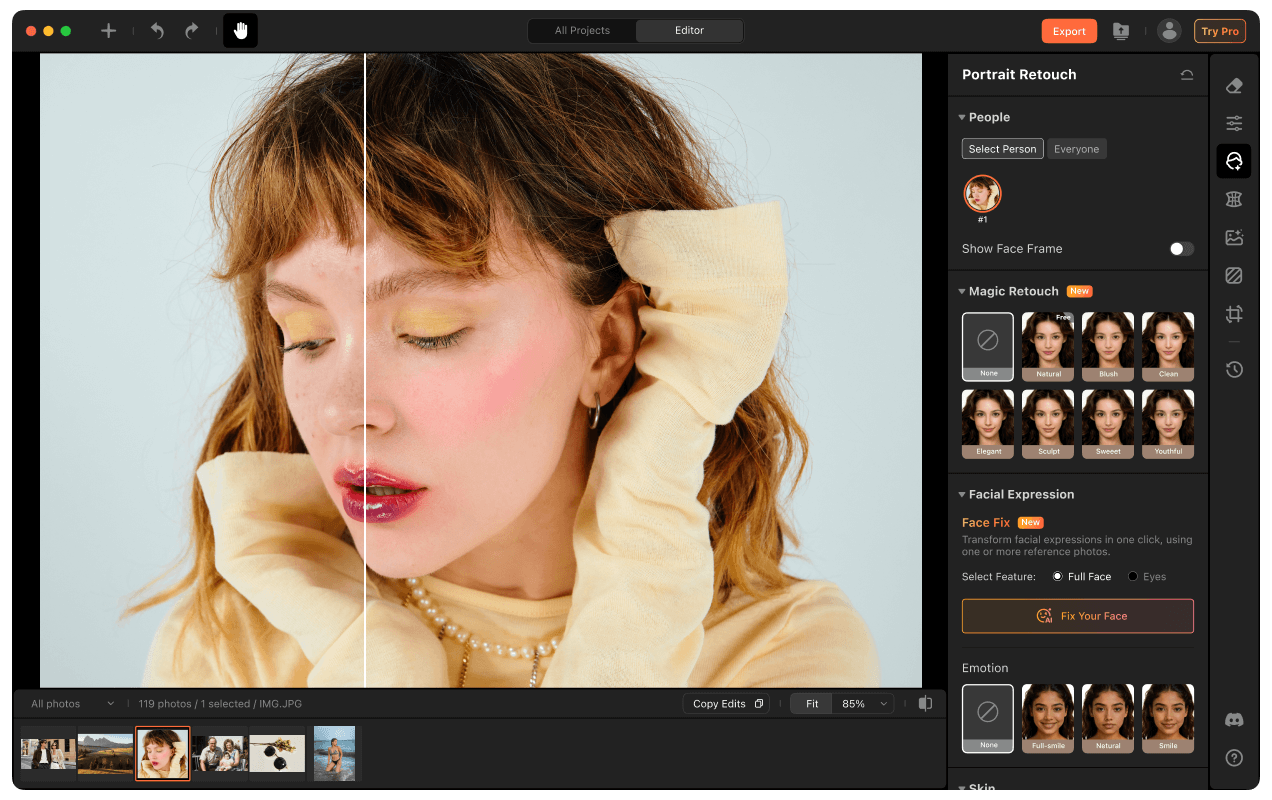Apply the Natural Magic Retouch preset
Image resolution: width=1272 pixels, height=800 pixels.
tap(1048, 347)
